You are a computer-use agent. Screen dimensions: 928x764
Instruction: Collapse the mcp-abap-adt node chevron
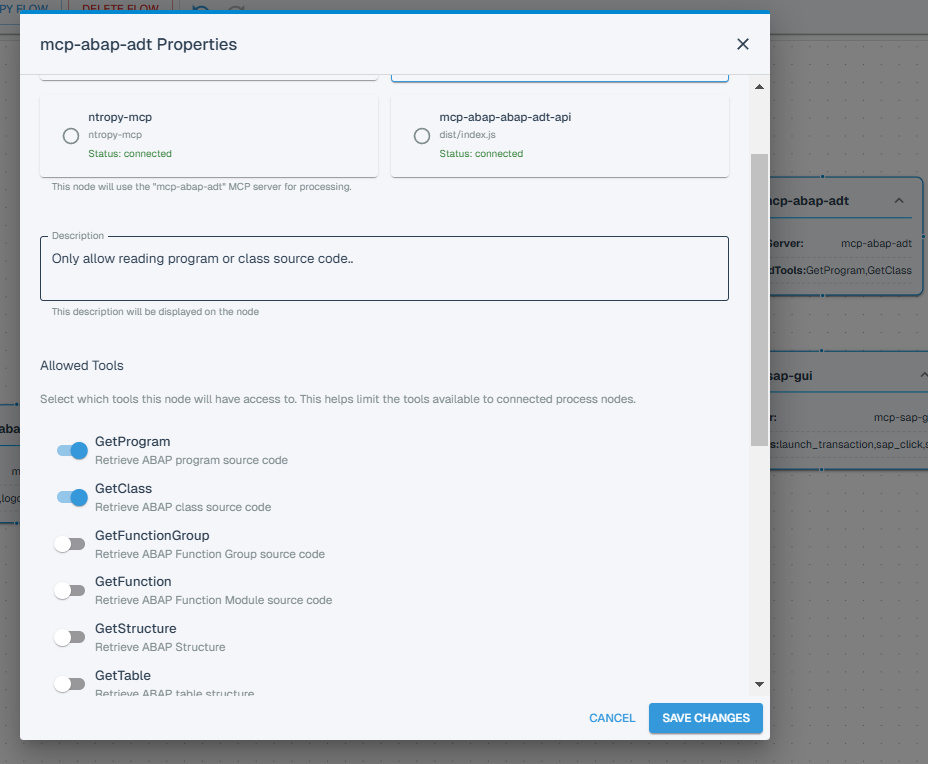(898, 201)
